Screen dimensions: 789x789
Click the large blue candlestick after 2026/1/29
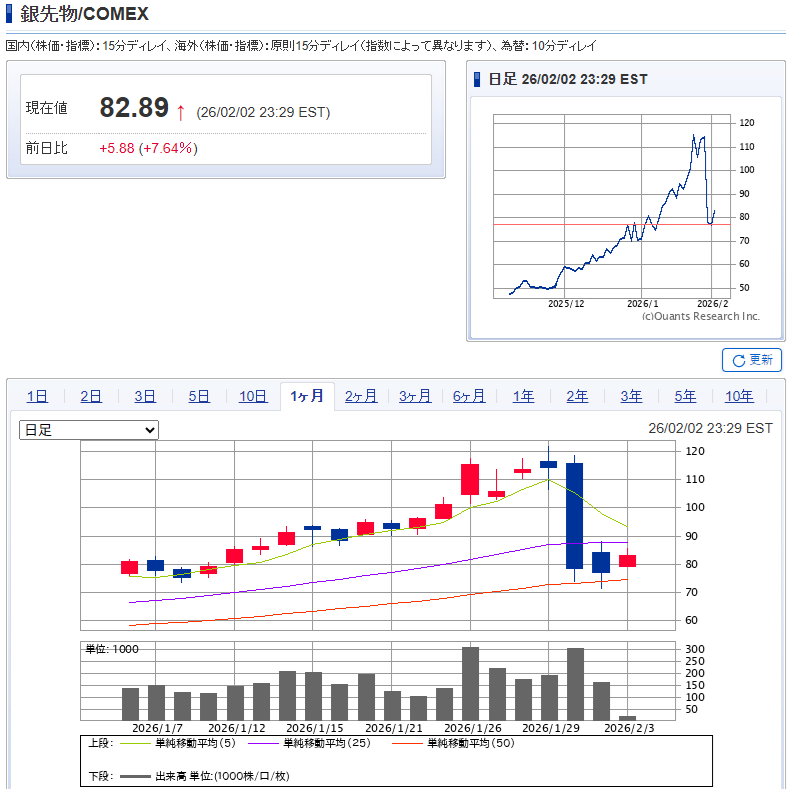574,515
